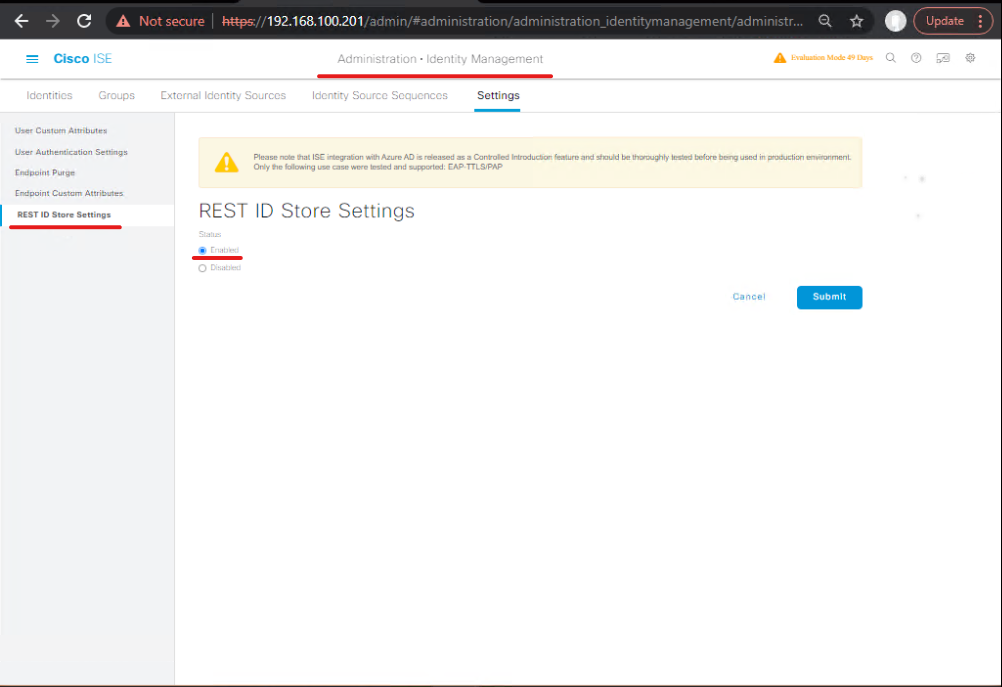1002x687 pixels.
Task: Switch to the Identities tab
Action: [x=49, y=95]
